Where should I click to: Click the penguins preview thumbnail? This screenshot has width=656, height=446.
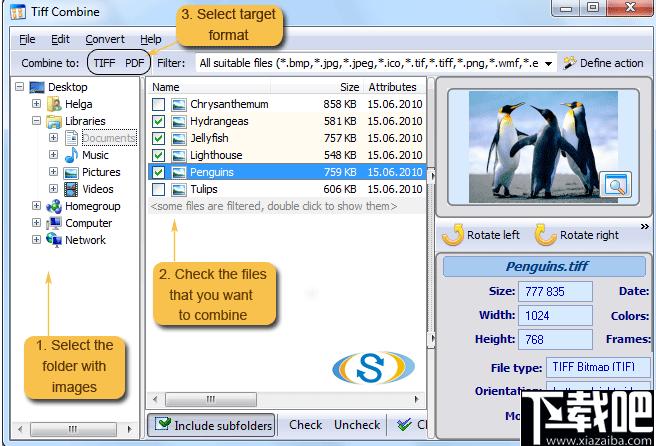tap(543, 146)
